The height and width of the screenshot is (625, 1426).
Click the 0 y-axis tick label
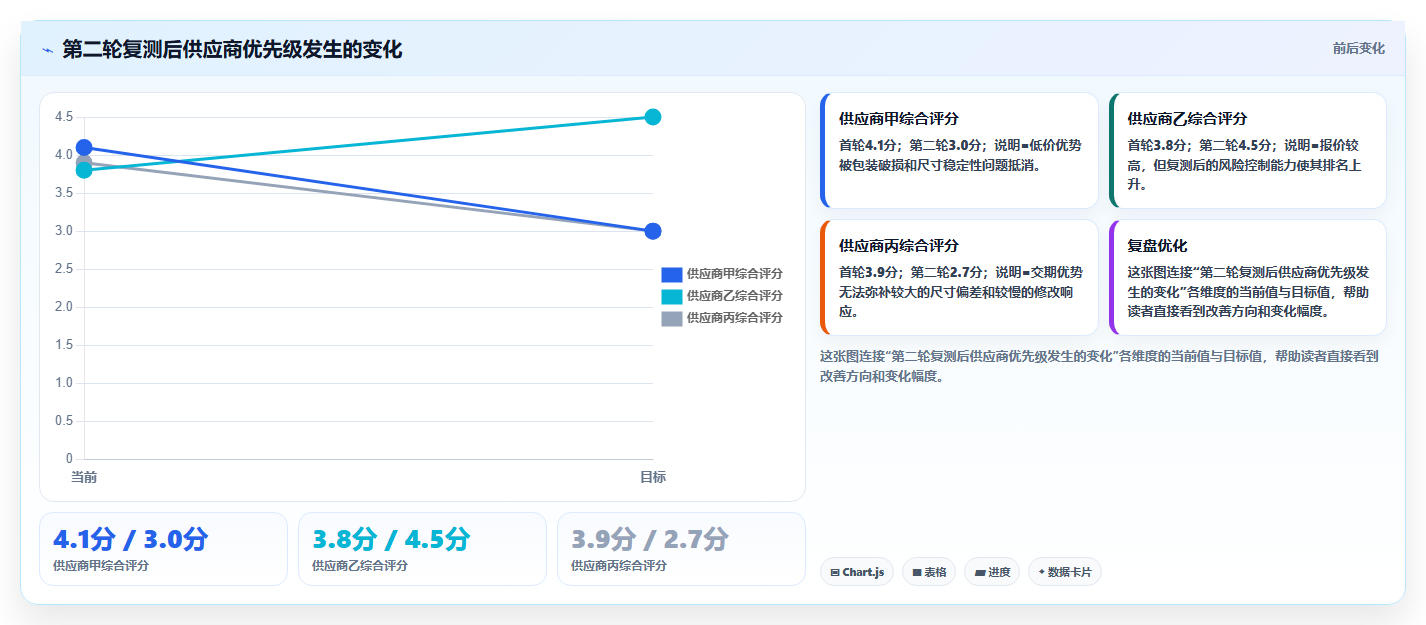coord(69,459)
